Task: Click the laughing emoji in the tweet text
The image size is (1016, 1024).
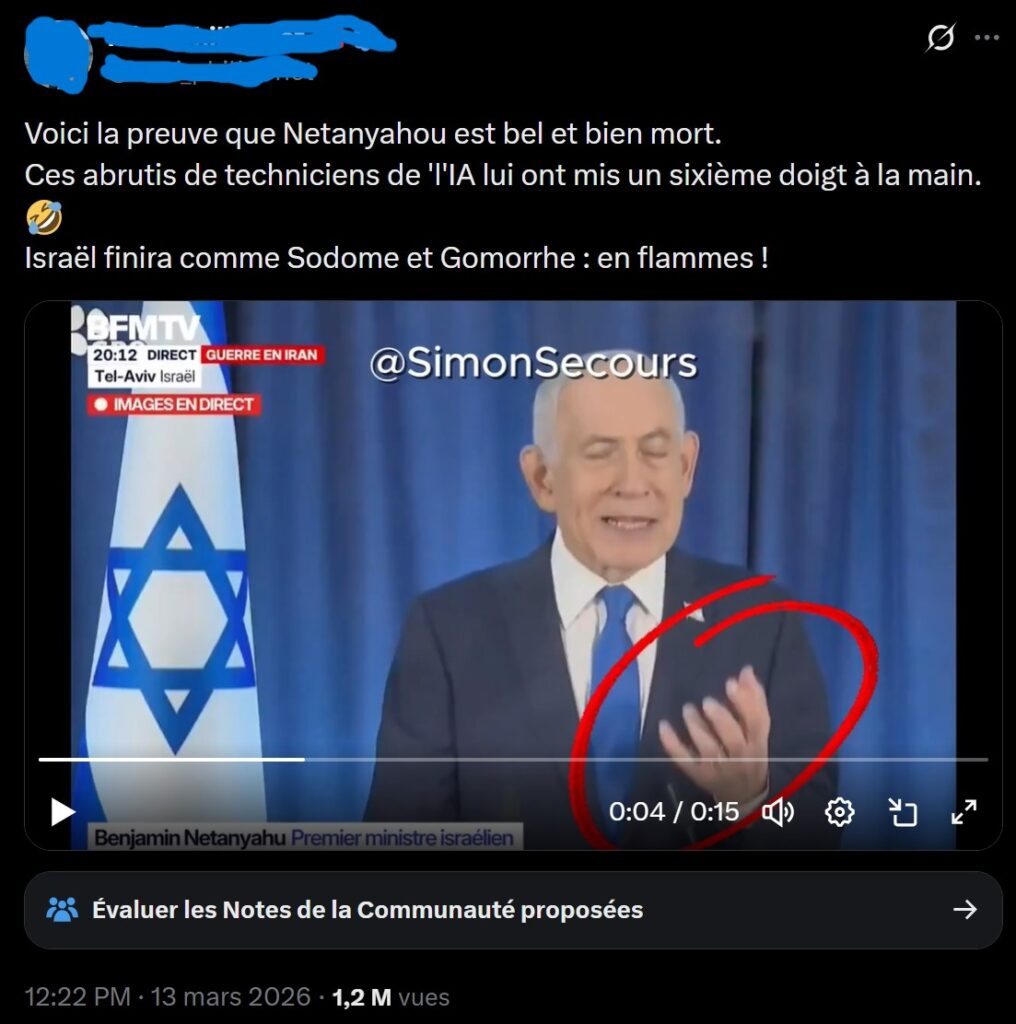Action: tap(44, 217)
